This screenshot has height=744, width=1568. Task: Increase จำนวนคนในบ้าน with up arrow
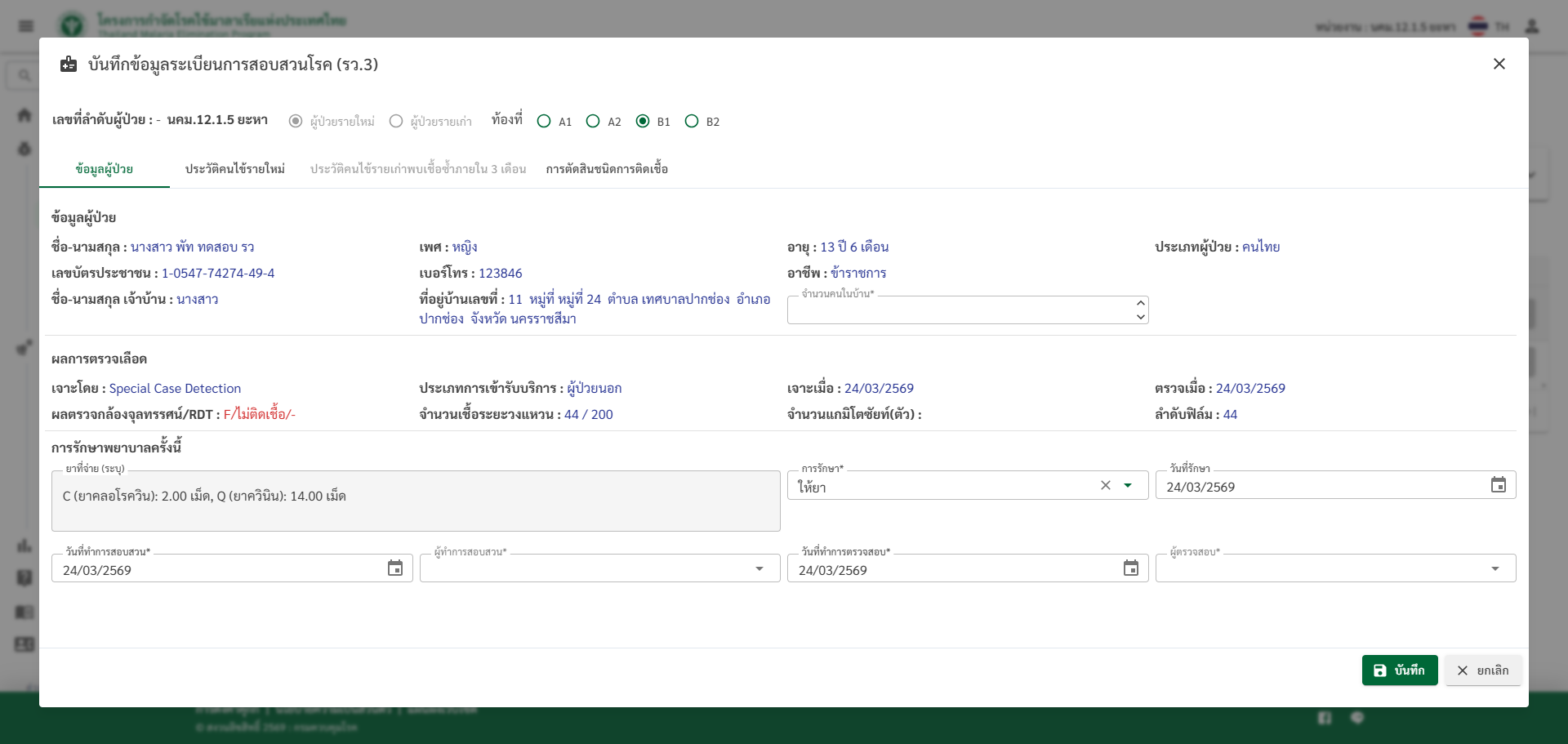coord(1140,303)
